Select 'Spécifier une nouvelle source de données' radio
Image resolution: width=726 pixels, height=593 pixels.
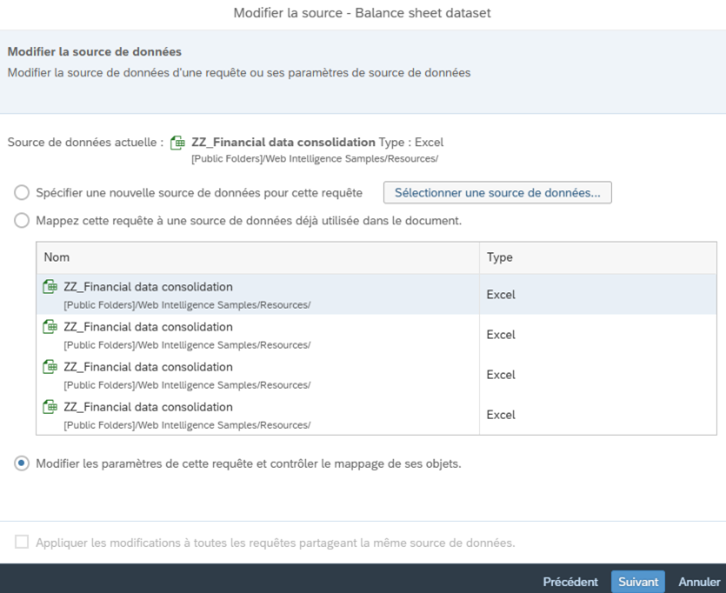tap(22, 193)
